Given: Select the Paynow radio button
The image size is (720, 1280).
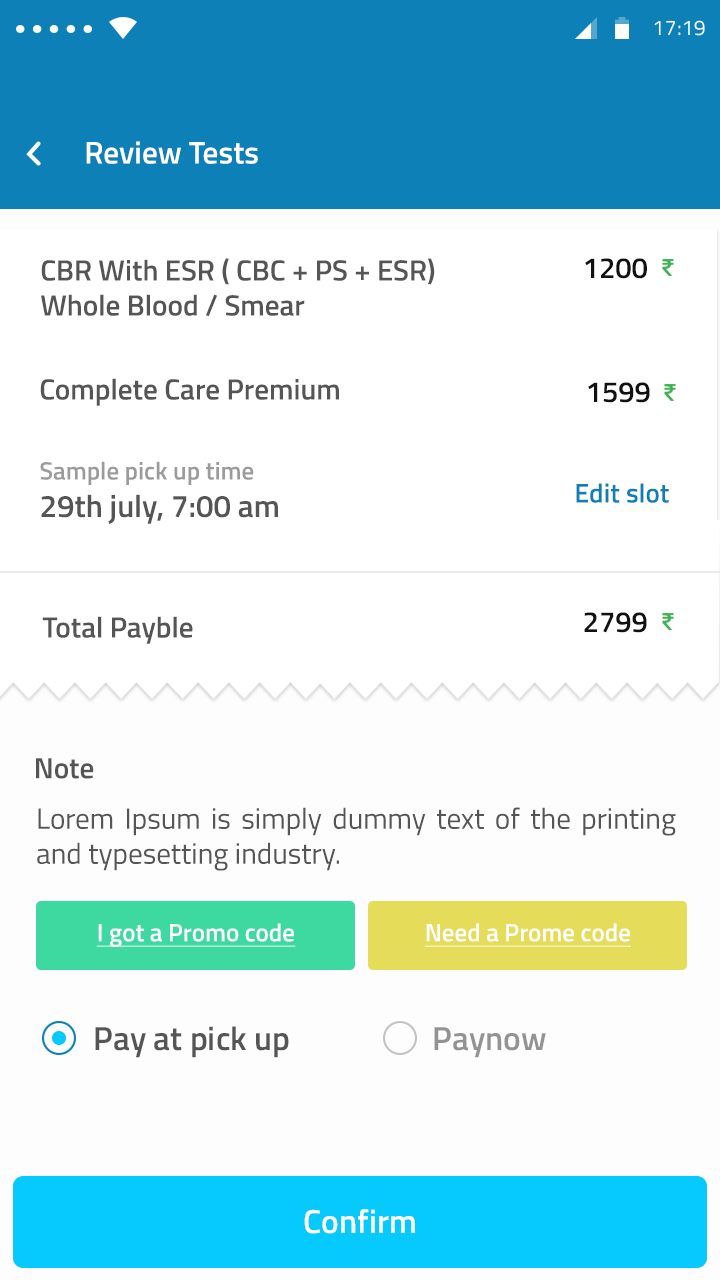Looking at the screenshot, I should click(x=400, y=1039).
